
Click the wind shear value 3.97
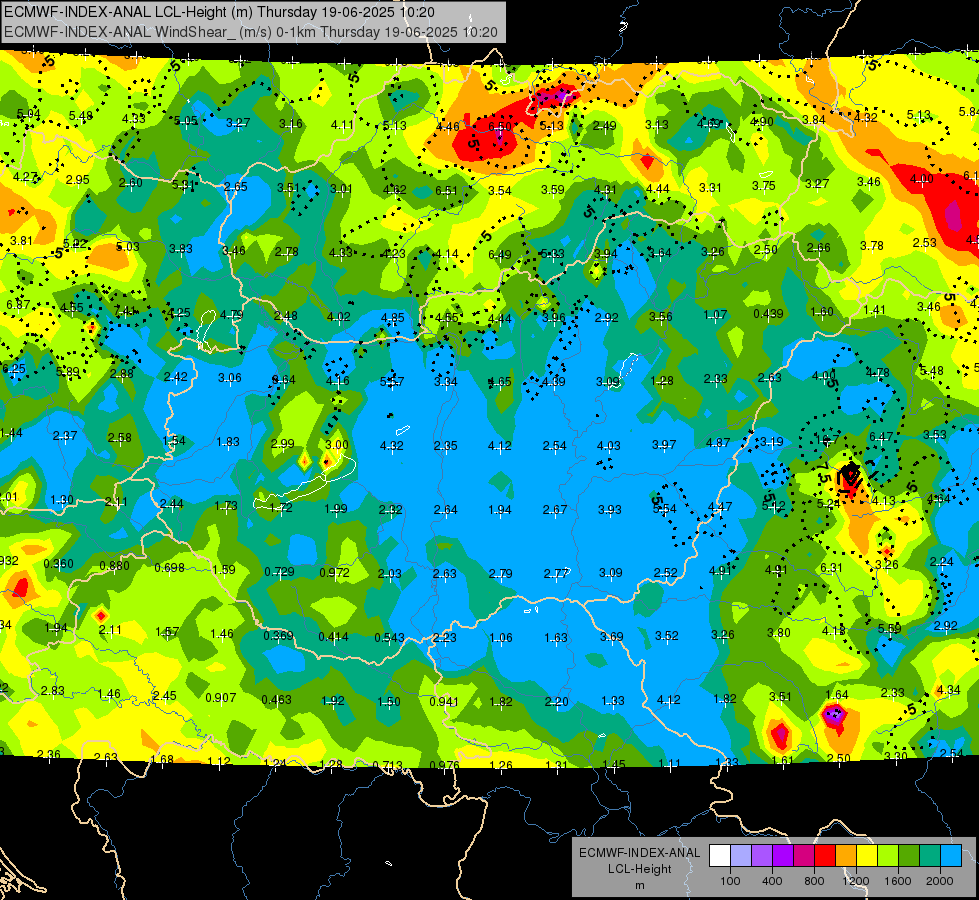point(664,445)
